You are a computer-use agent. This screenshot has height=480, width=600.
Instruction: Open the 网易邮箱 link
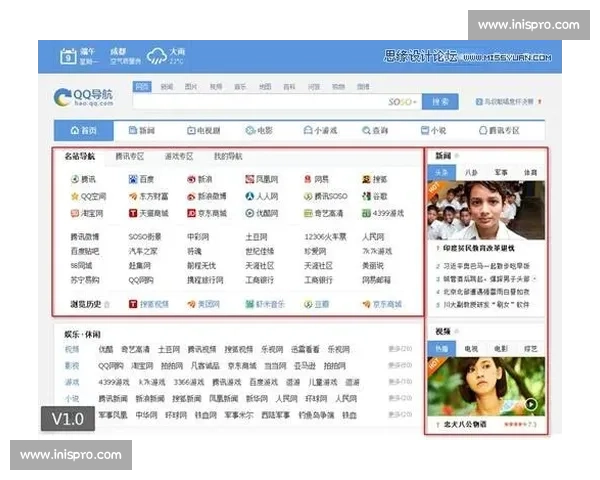click(377, 280)
